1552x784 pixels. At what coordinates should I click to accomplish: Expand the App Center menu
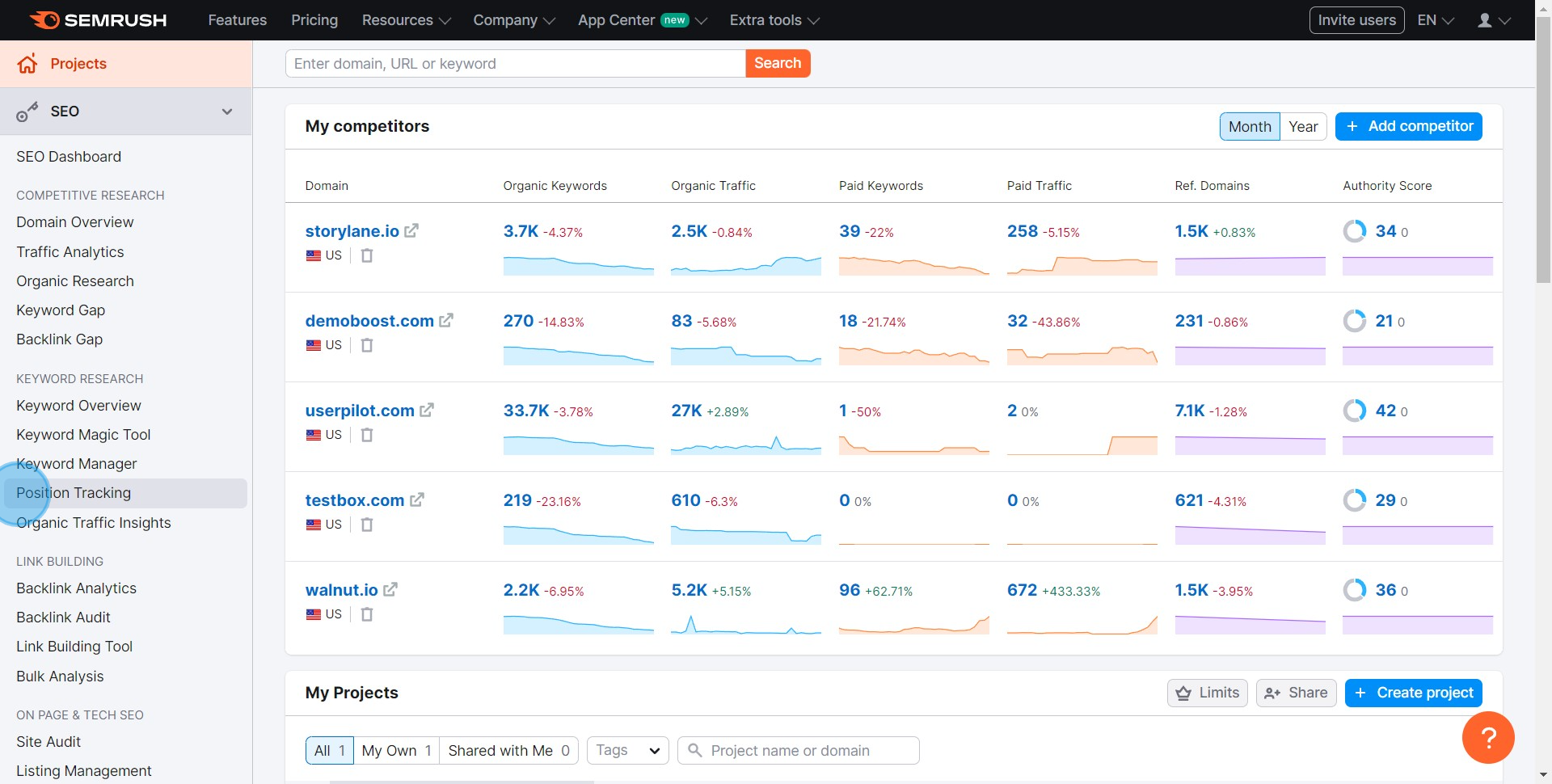tap(643, 20)
